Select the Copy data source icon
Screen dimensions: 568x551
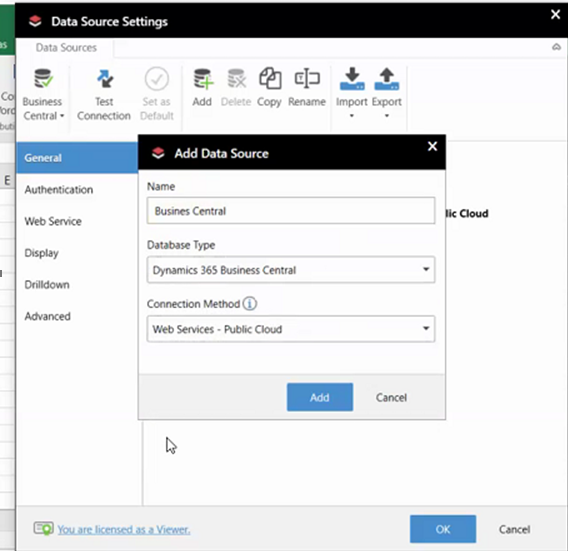pyautogui.click(x=269, y=79)
